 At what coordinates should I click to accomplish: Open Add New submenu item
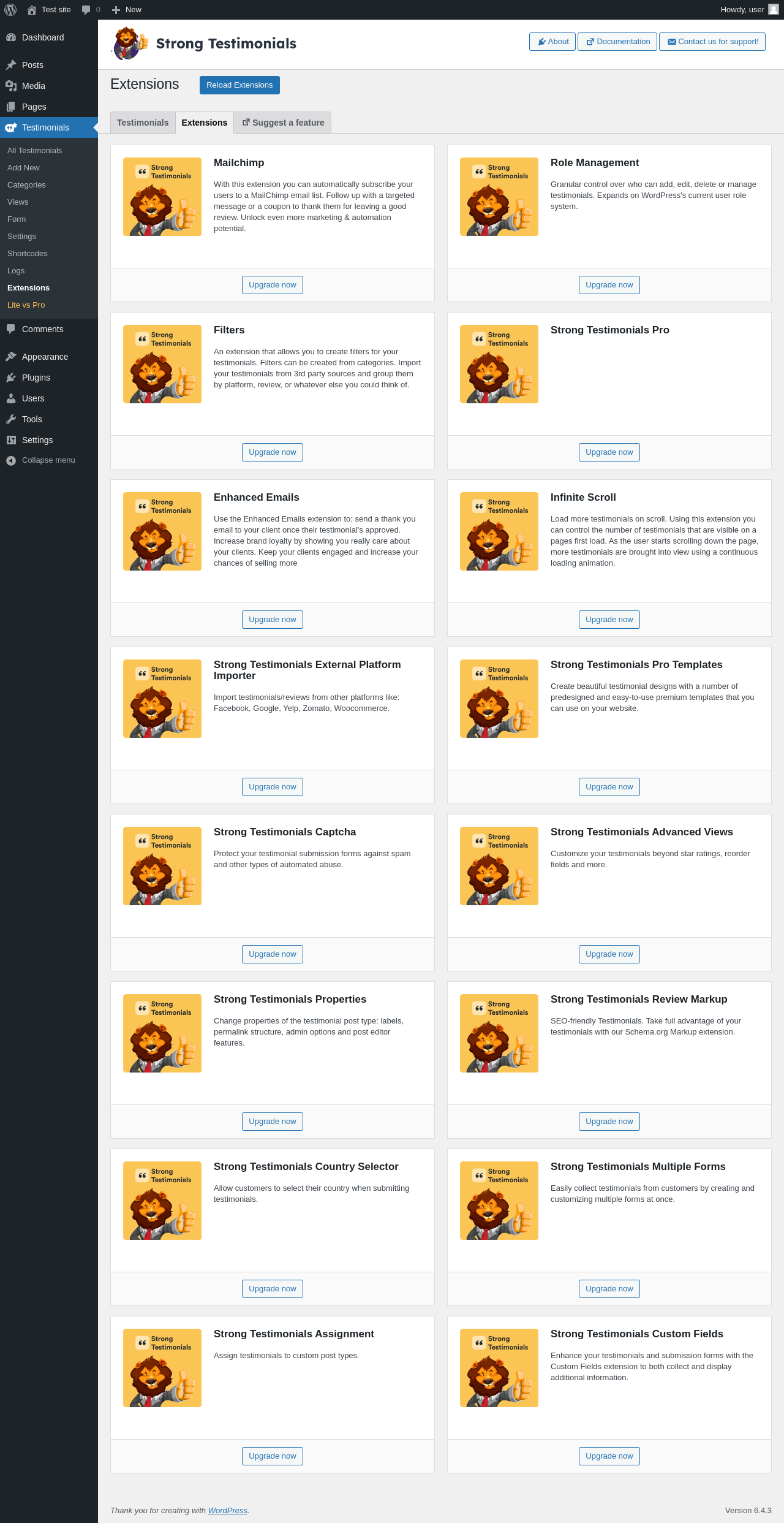click(x=49, y=168)
